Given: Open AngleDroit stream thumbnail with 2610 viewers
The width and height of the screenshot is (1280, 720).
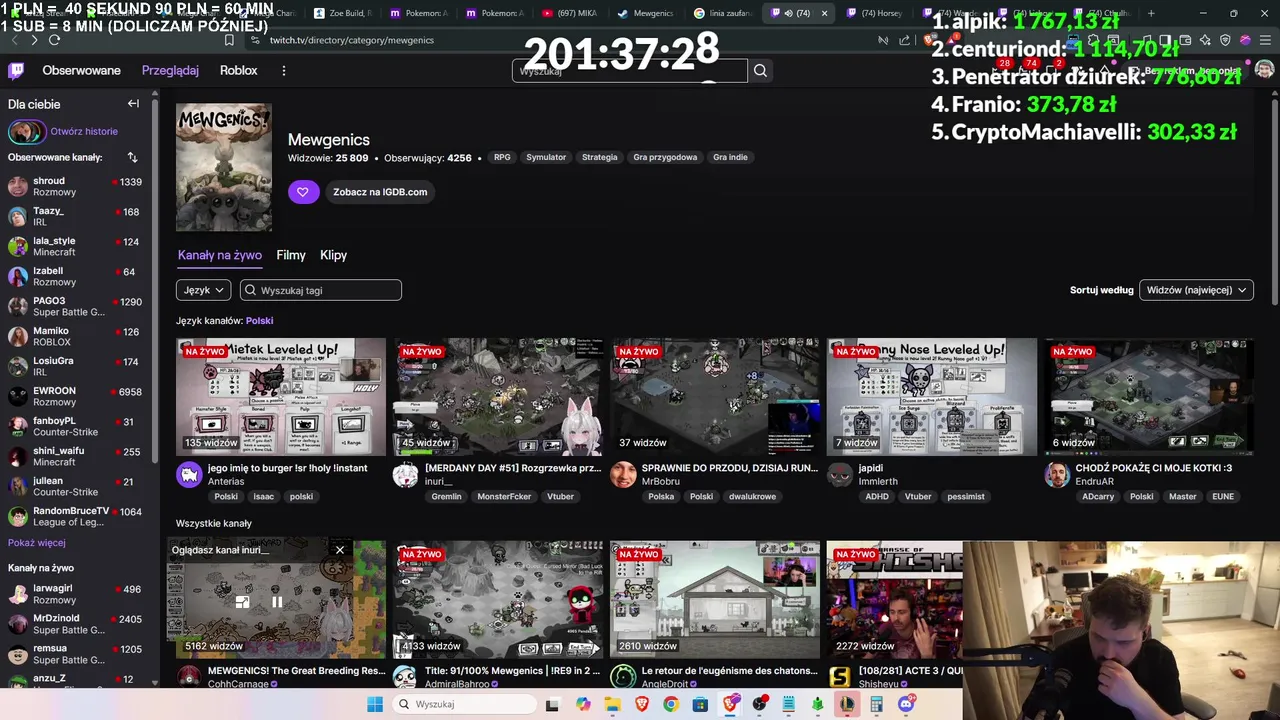Looking at the screenshot, I should pyautogui.click(x=715, y=600).
